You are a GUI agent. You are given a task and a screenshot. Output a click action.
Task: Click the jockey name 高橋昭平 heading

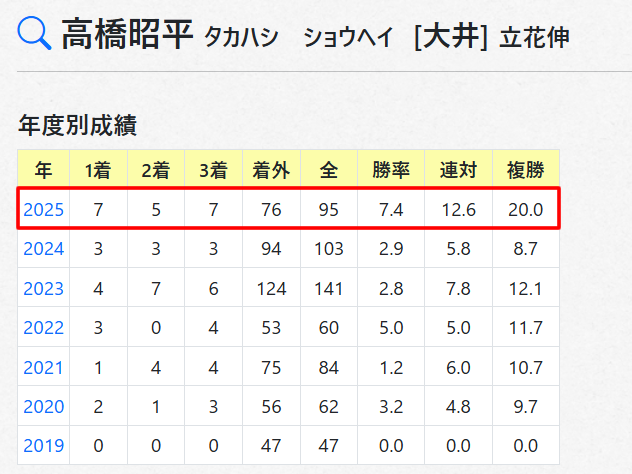click(x=127, y=34)
